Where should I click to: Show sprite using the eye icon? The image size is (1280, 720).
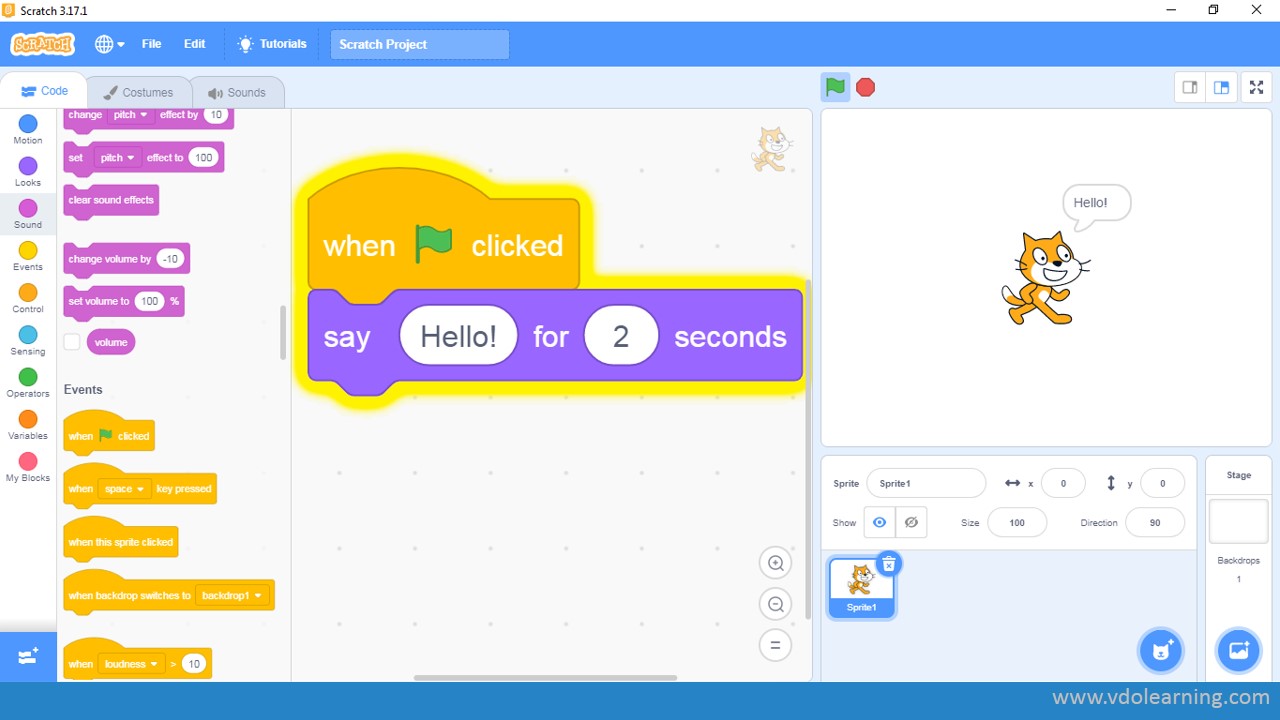coord(879,522)
